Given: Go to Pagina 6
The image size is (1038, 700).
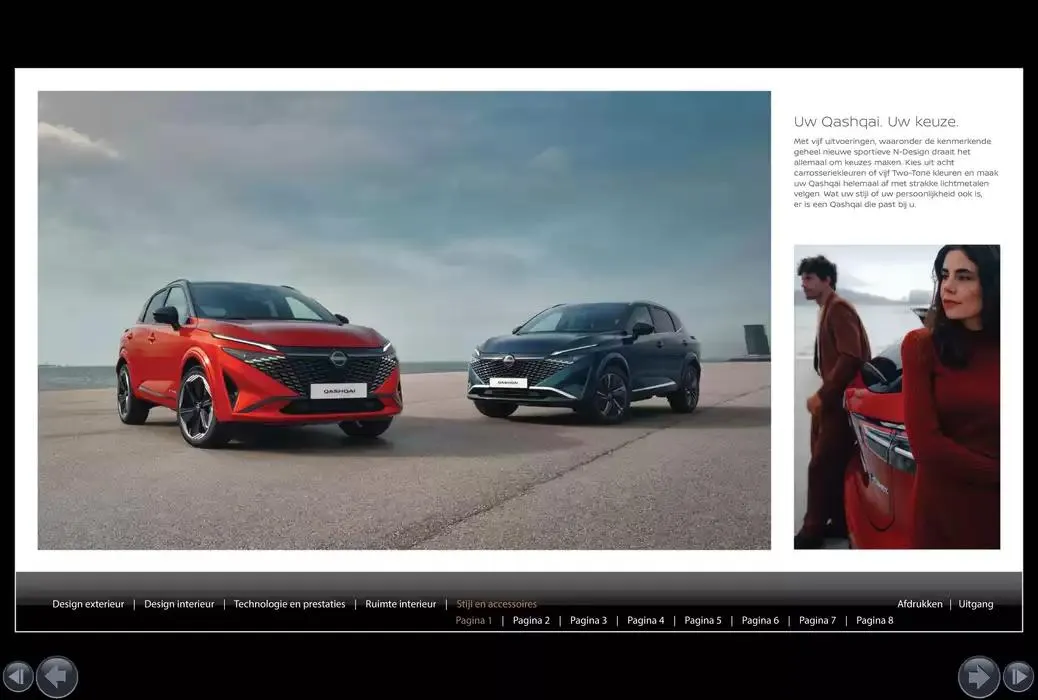Looking at the screenshot, I should click(760, 619).
